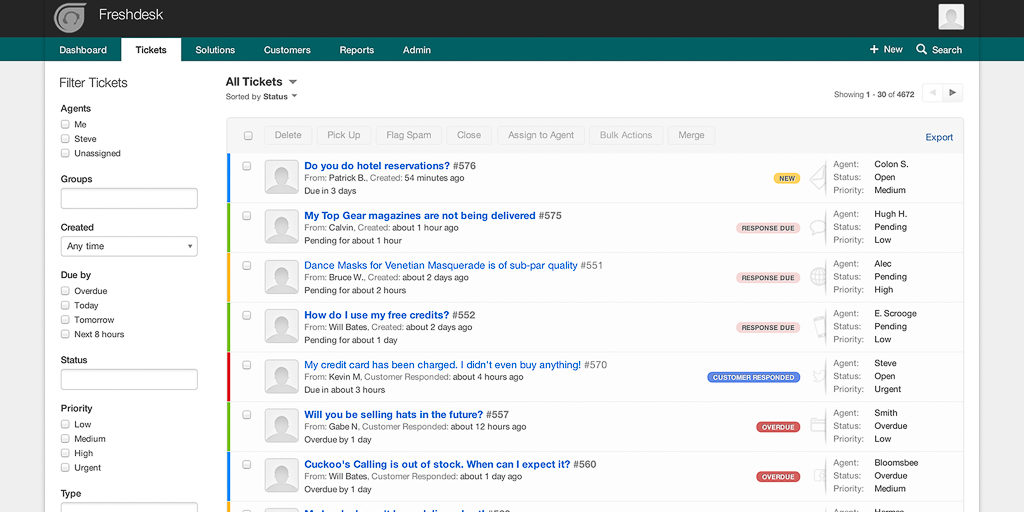
Task: Click the mobile source icon on ticket #552
Action: coord(819,327)
